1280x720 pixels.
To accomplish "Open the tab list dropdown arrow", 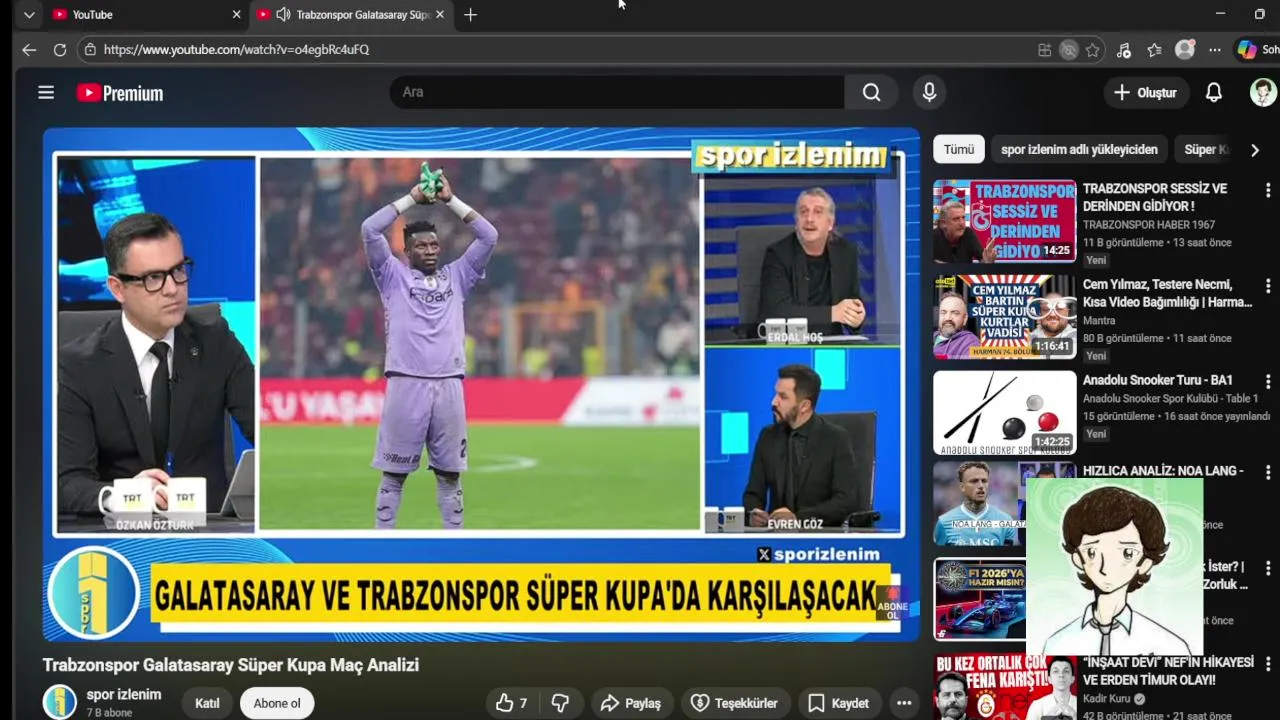I will click(x=29, y=15).
